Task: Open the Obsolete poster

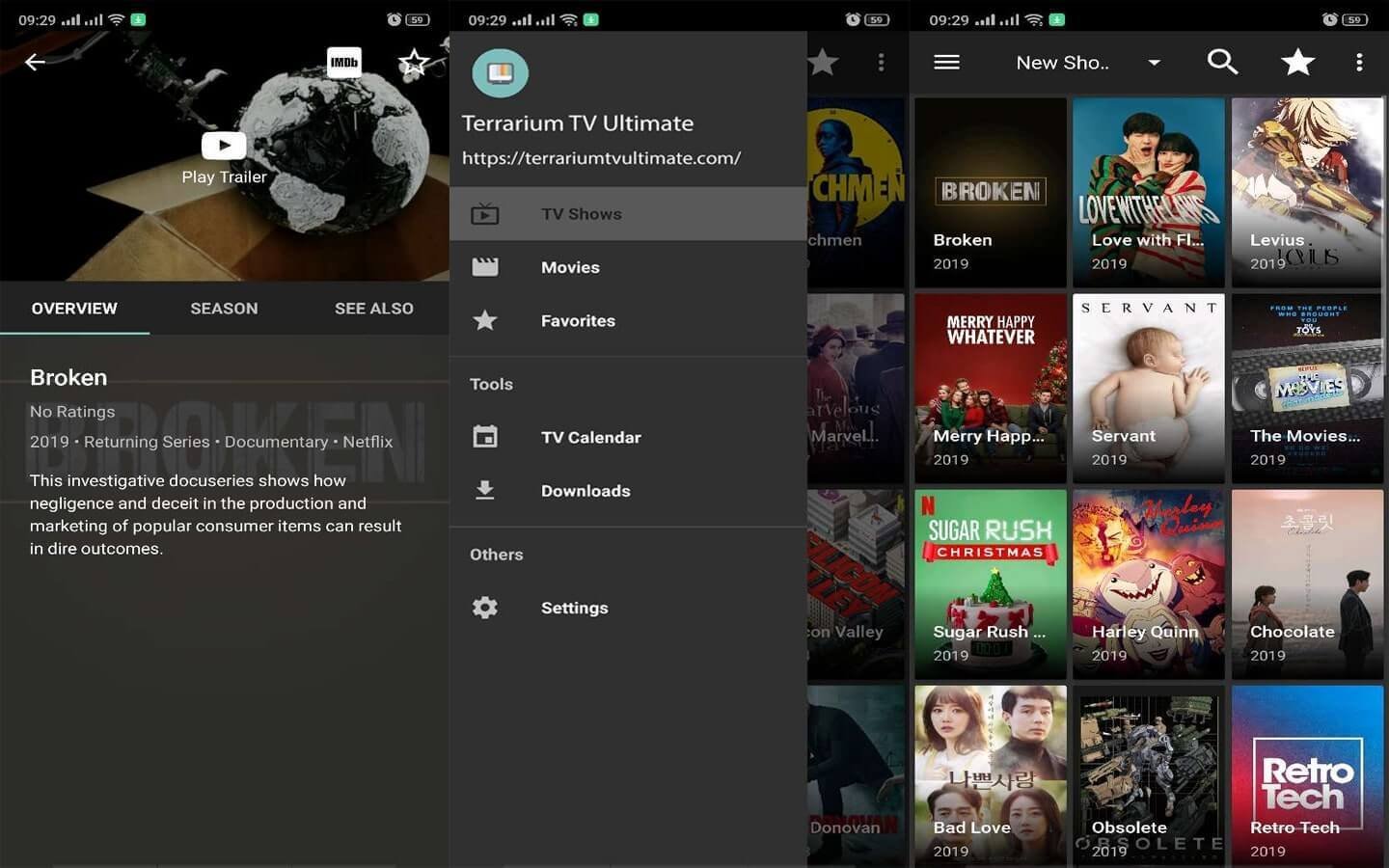Action: (1149, 776)
